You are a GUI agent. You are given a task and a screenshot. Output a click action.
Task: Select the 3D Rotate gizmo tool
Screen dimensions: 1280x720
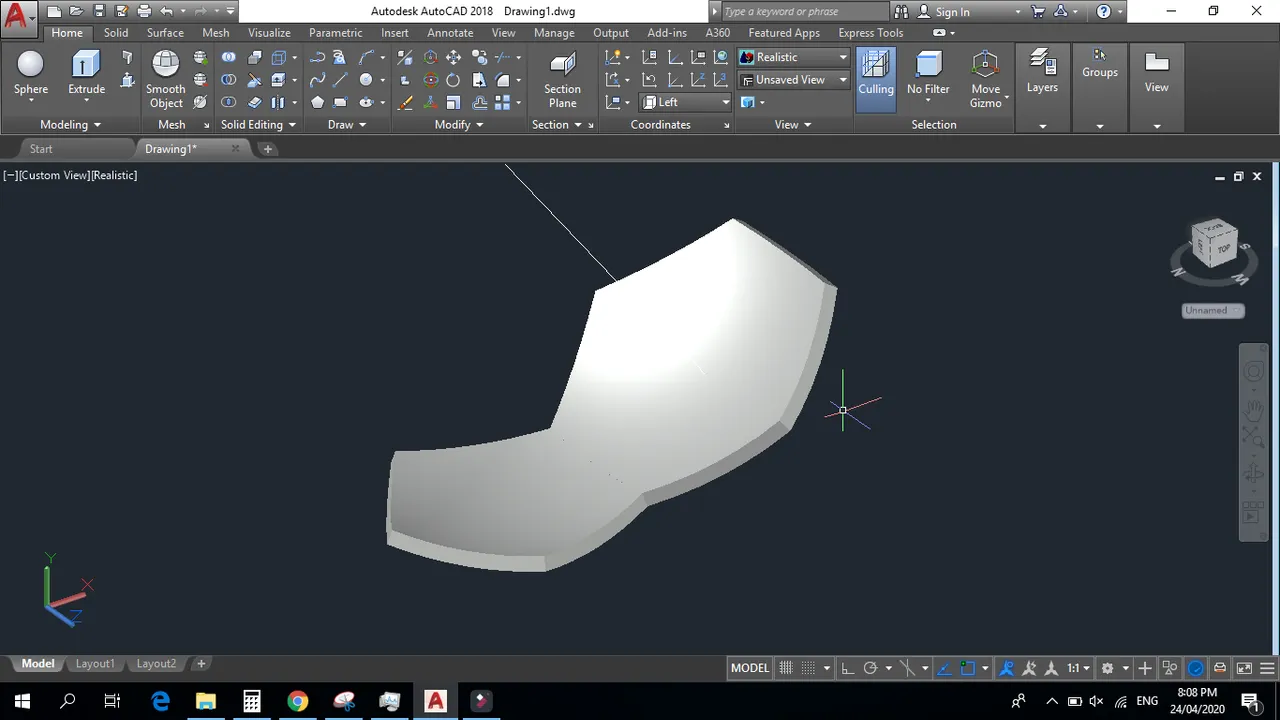430,80
